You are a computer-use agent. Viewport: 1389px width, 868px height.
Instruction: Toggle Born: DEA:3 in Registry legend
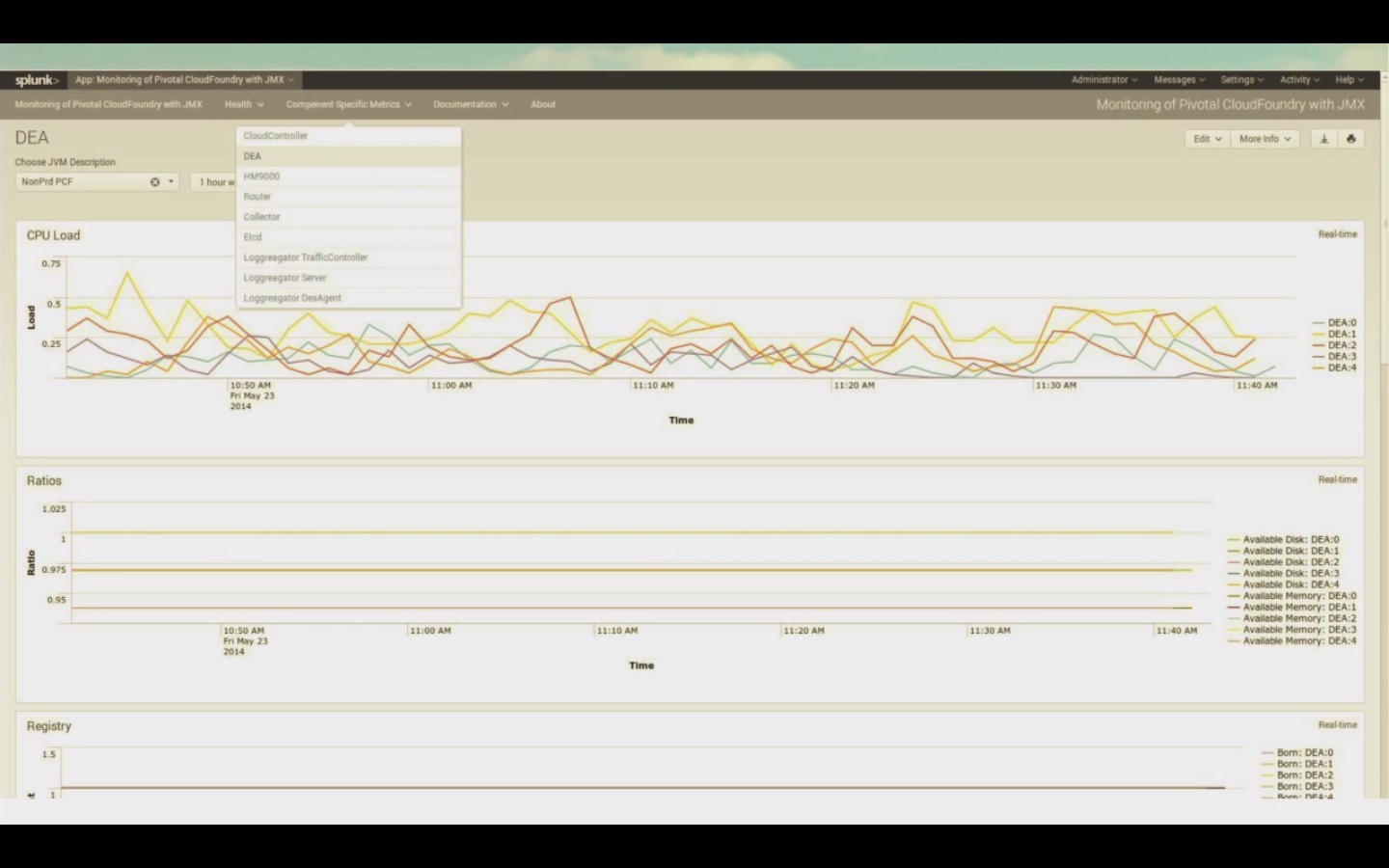1297,787
